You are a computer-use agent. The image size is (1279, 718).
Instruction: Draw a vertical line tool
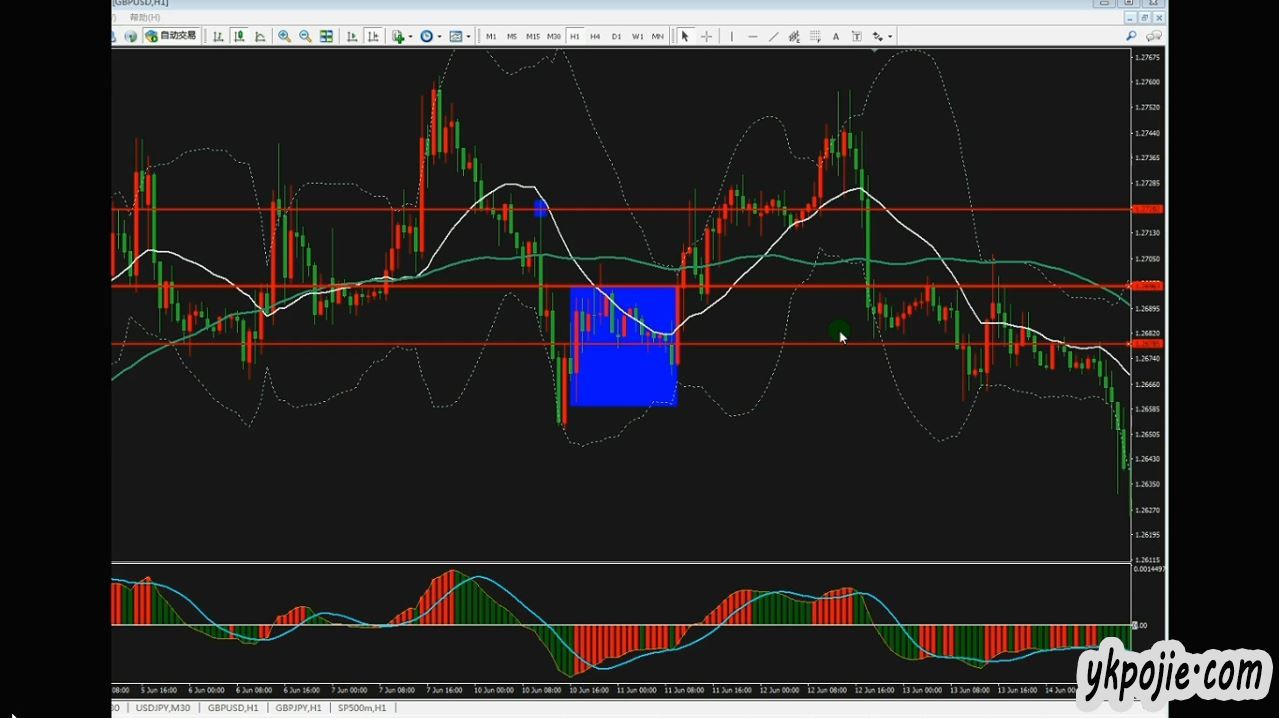(x=732, y=36)
